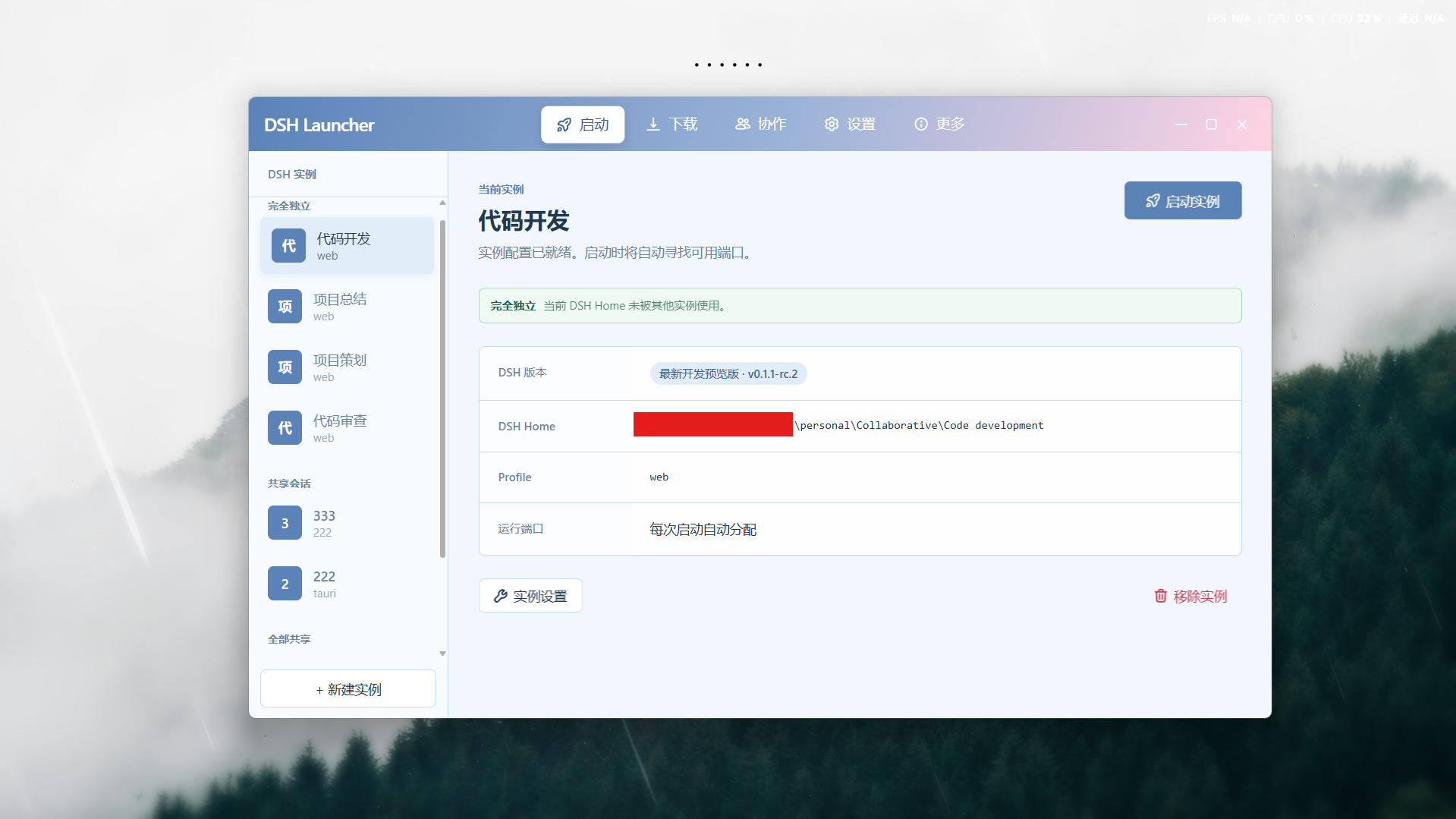1456x819 pixels.
Task: Select the 222 tauri shared session
Action: [347, 584]
